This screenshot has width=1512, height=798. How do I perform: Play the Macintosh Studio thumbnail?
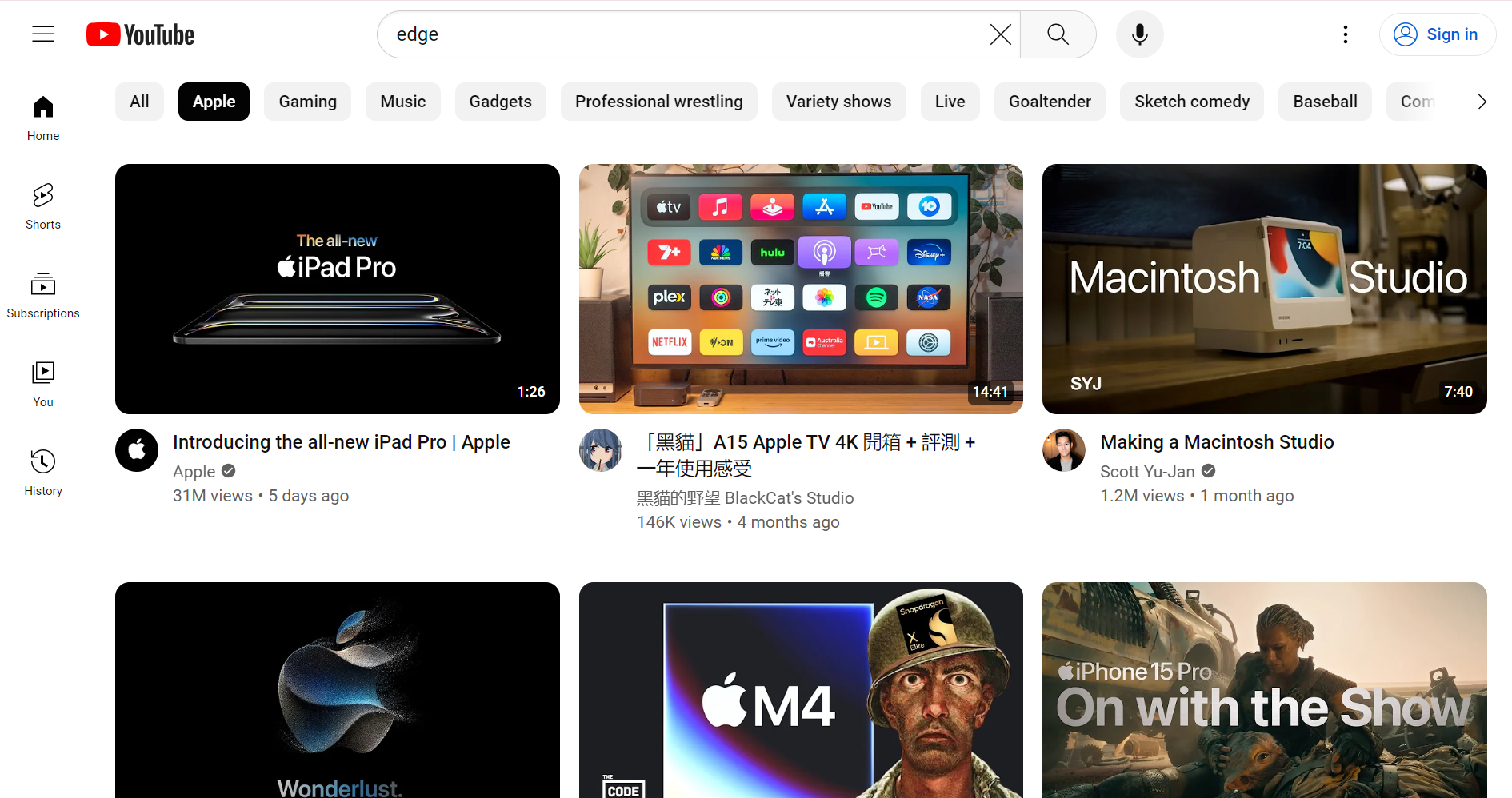tap(1265, 289)
